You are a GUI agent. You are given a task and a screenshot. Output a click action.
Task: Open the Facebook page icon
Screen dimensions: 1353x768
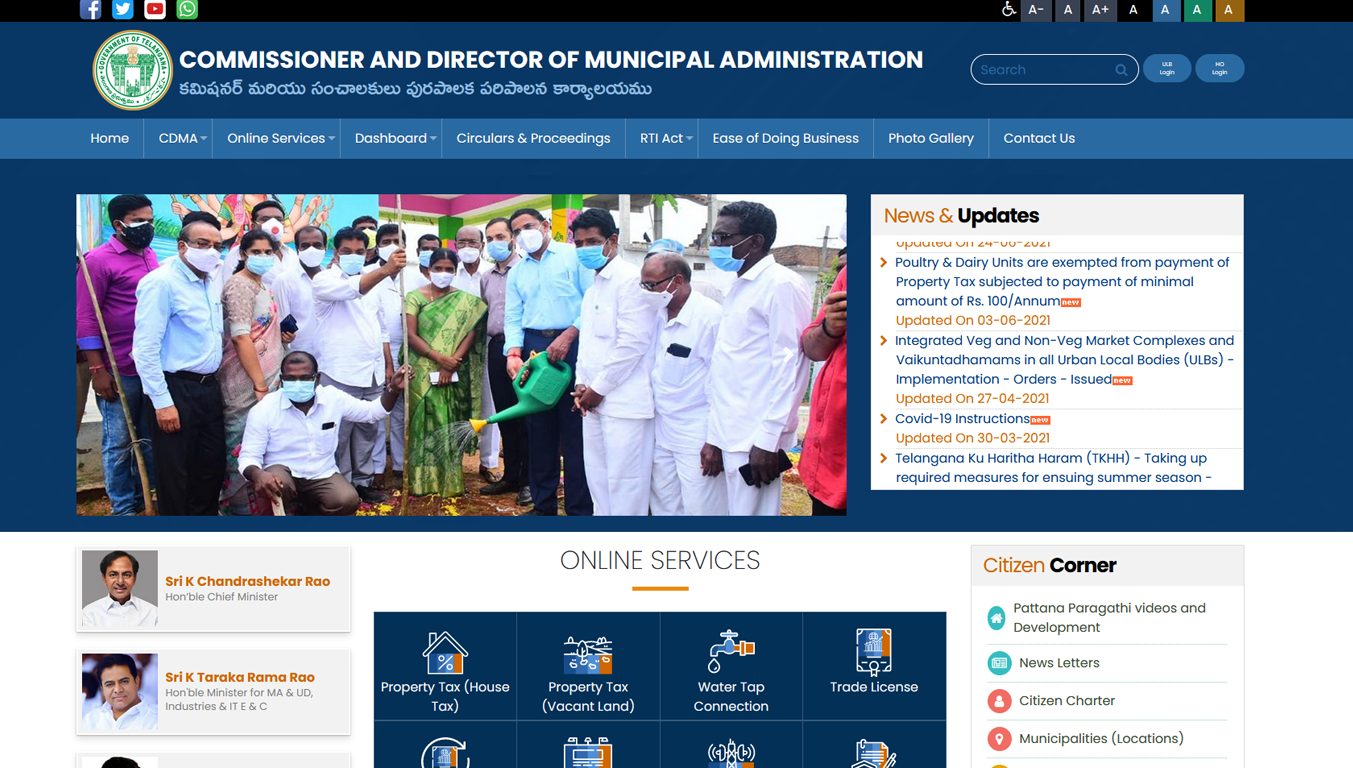(x=90, y=9)
